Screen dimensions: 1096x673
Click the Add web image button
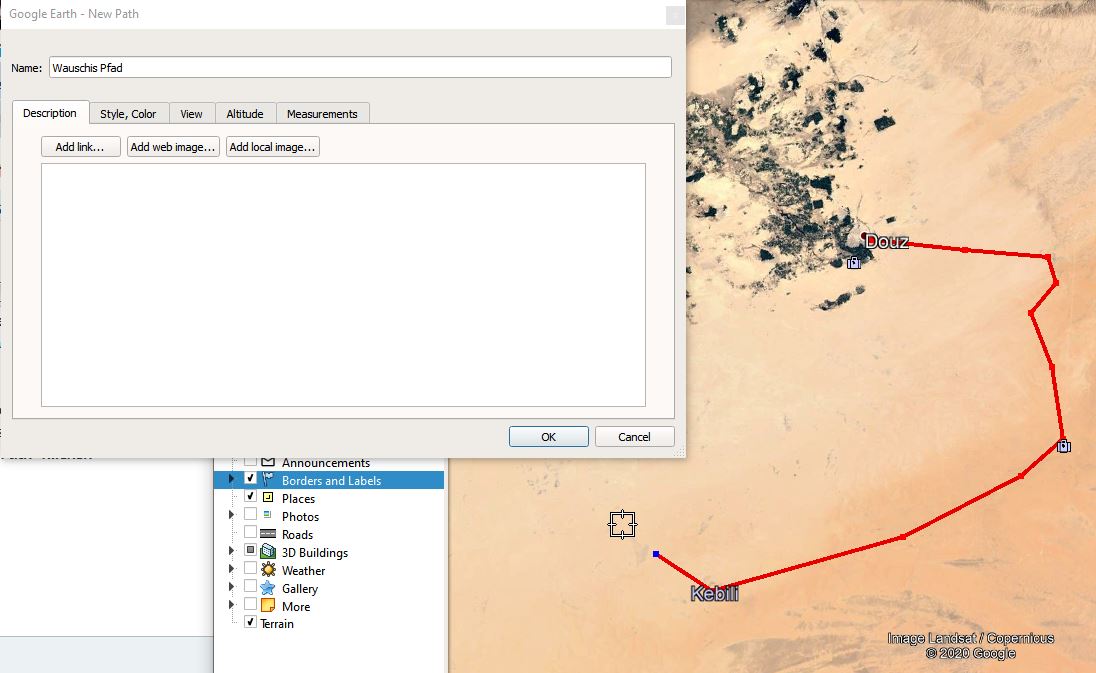pos(173,147)
